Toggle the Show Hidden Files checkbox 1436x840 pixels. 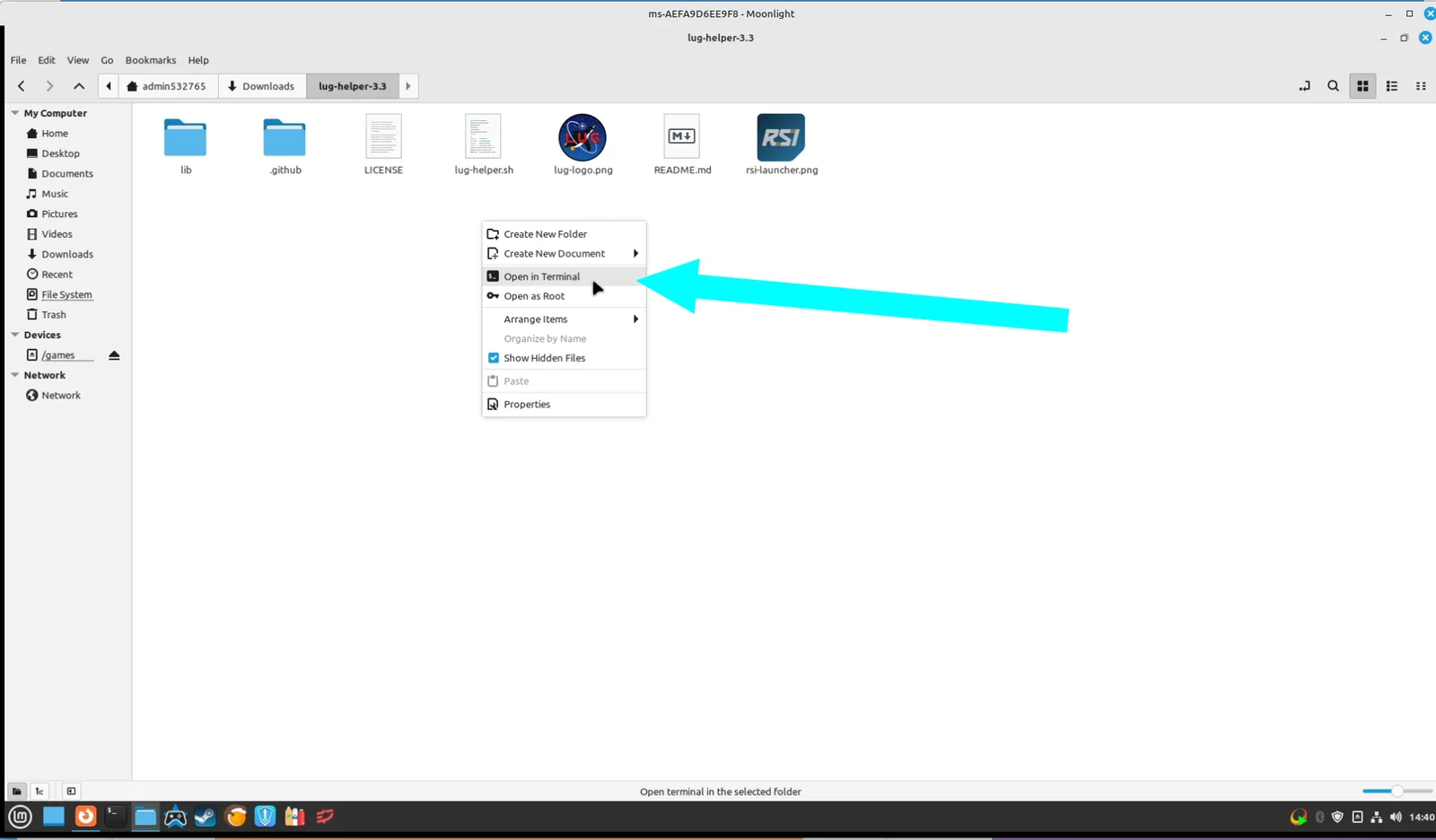coord(493,358)
